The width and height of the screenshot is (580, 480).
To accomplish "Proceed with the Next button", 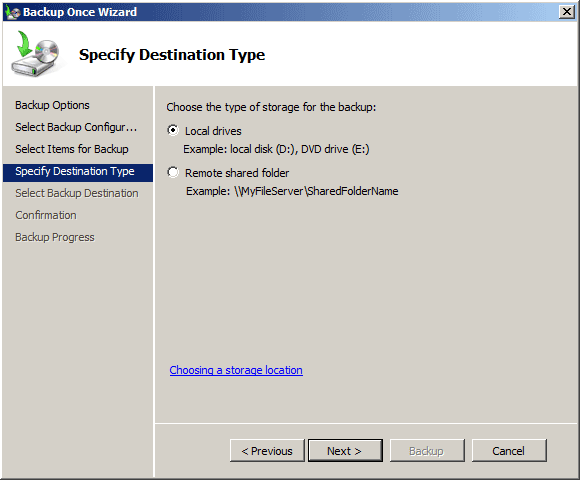I will tap(345, 451).
